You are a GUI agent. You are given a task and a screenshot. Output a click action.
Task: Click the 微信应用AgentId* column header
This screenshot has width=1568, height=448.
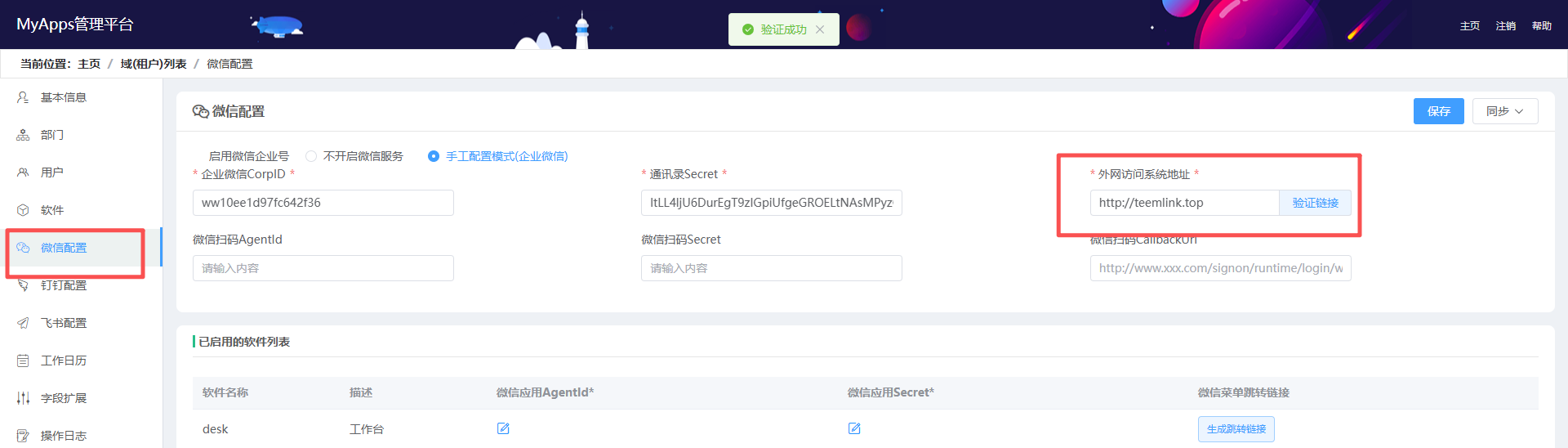(545, 392)
